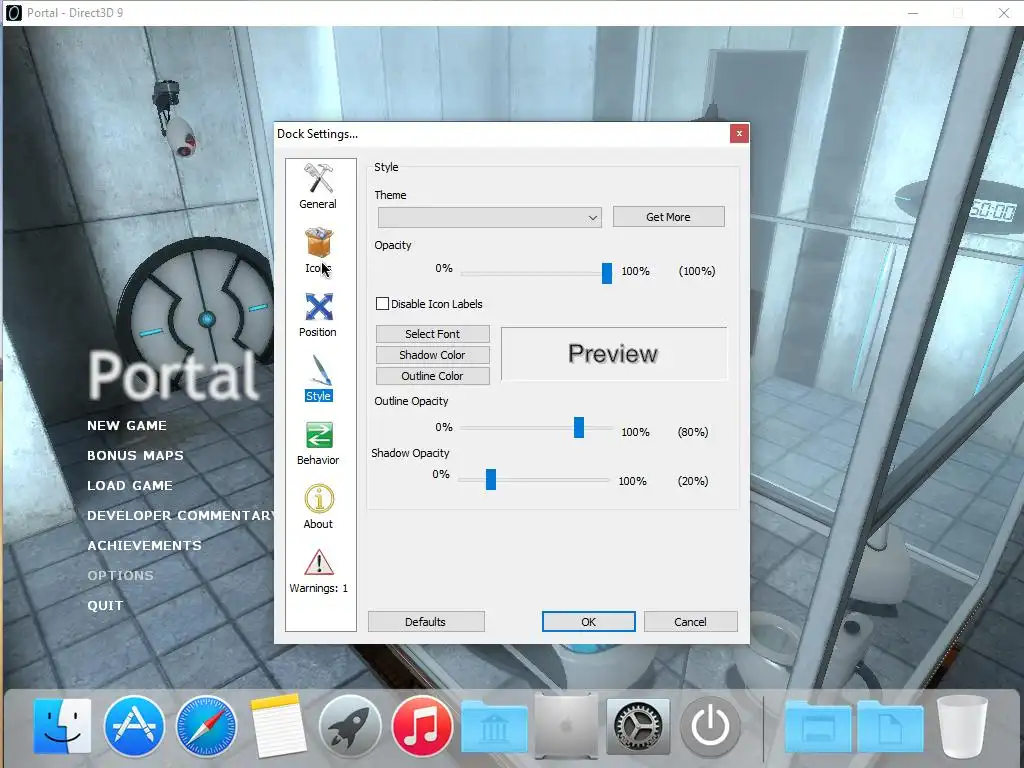Open the Trash bin in dock
The image size is (1024, 768).
pyautogui.click(x=962, y=726)
